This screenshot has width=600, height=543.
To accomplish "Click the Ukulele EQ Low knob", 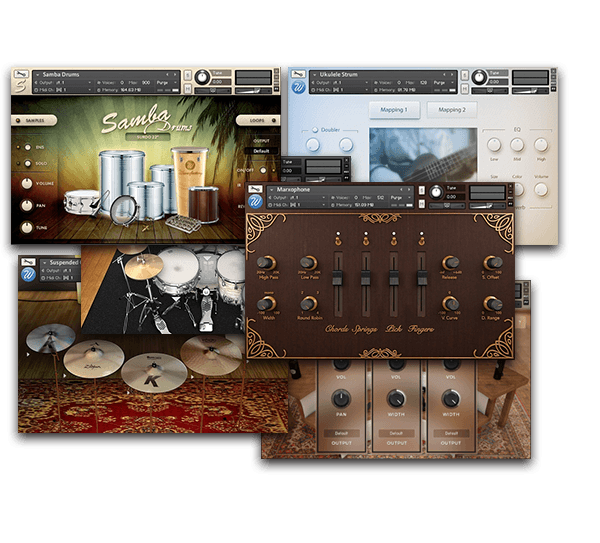I will click(x=495, y=145).
